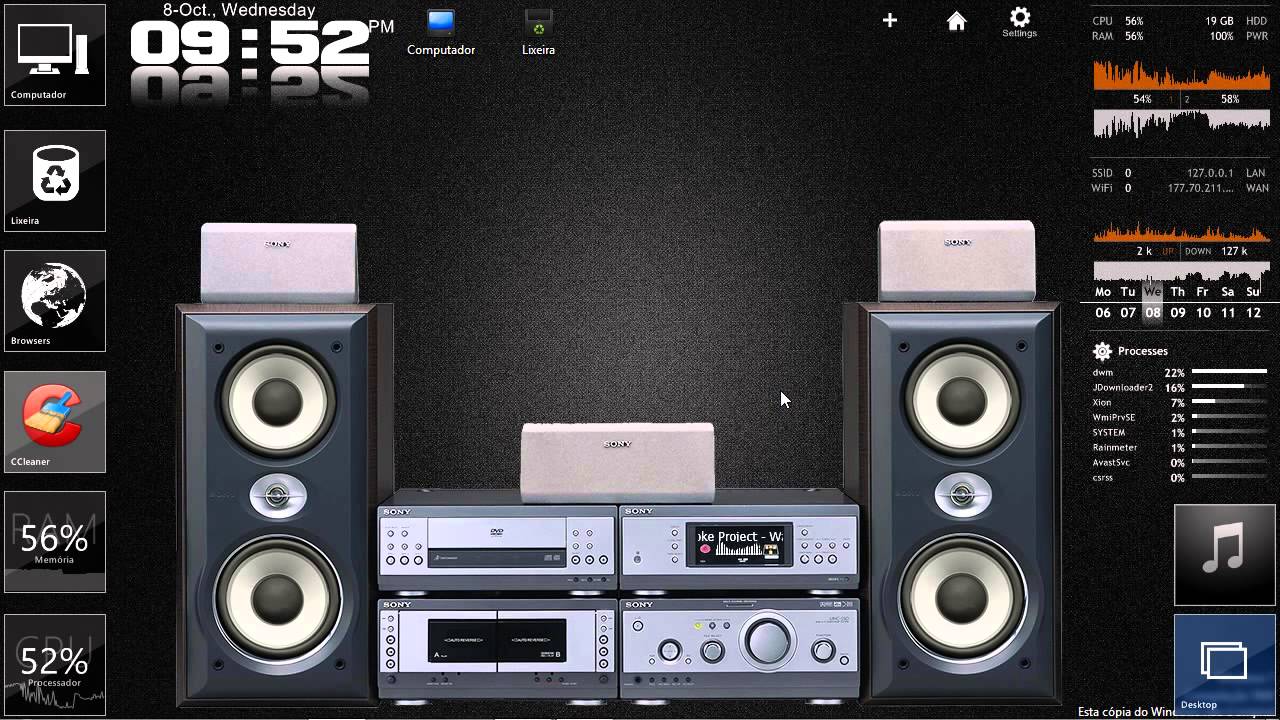
Task: Click the Desktop tile at bottom right
Action: pos(1224,665)
